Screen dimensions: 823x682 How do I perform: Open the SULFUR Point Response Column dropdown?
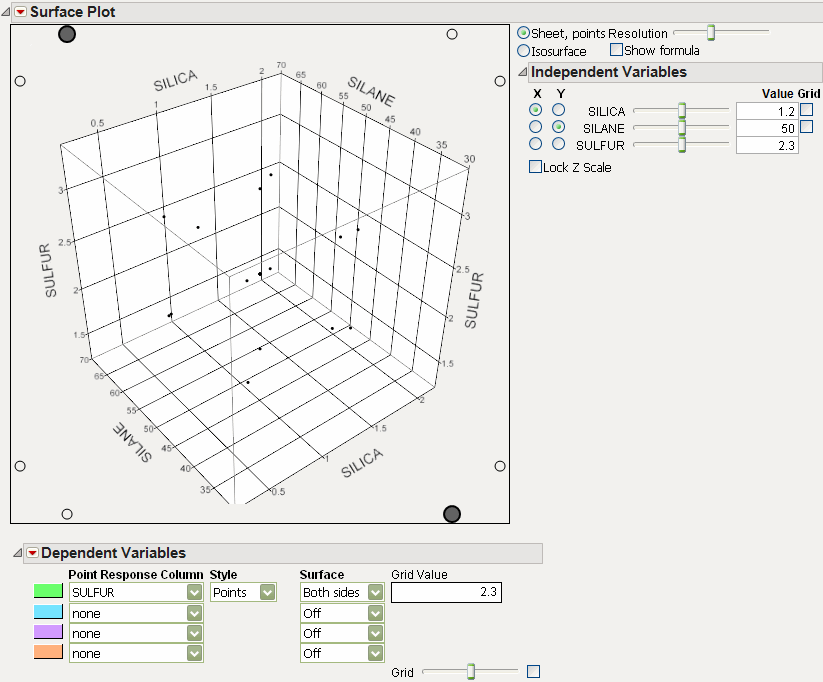pos(194,592)
